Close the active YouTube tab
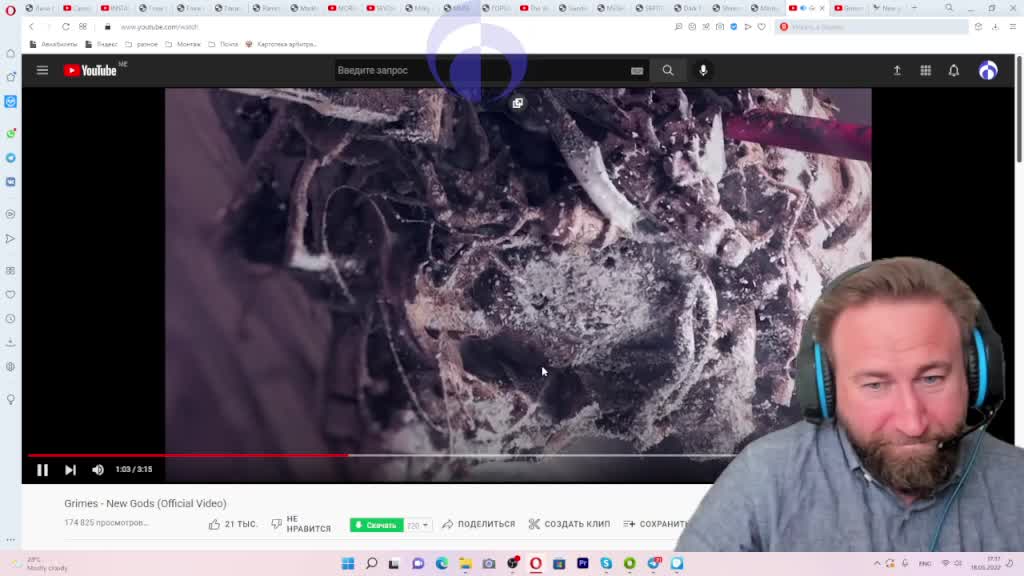Screen dimensions: 1024x576 [822, 8]
